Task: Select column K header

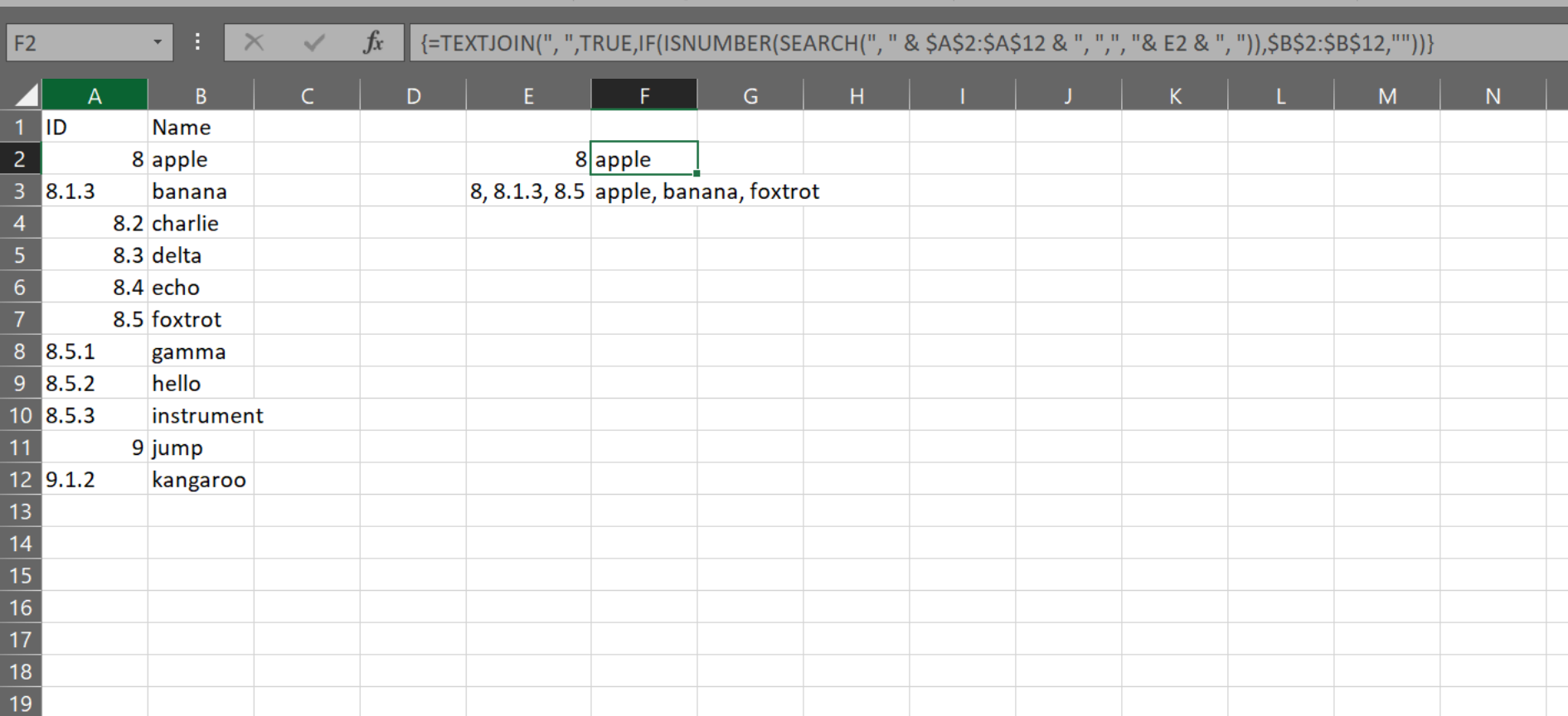Action: (1175, 96)
